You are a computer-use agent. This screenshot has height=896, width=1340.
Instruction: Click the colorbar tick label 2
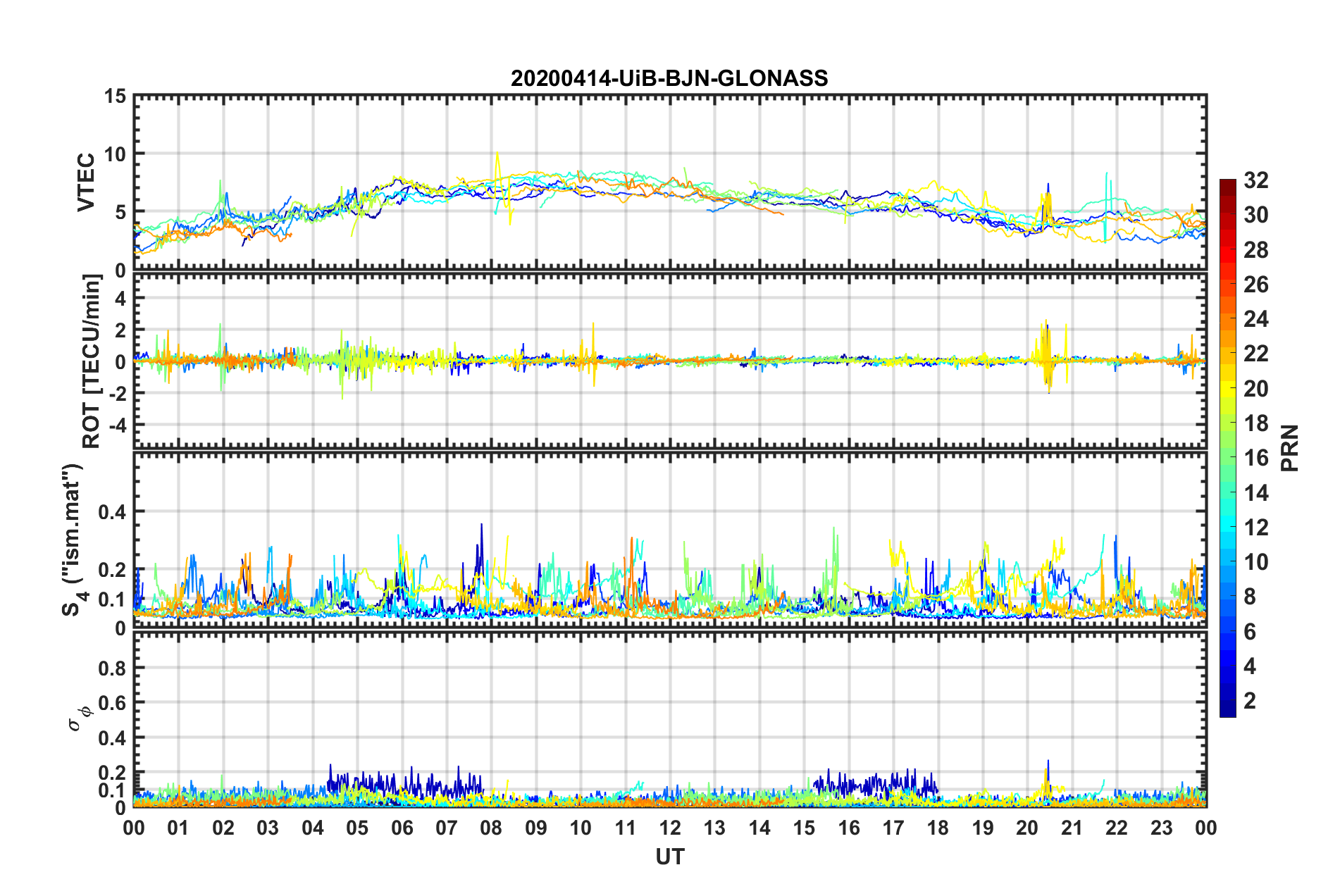tap(1250, 700)
